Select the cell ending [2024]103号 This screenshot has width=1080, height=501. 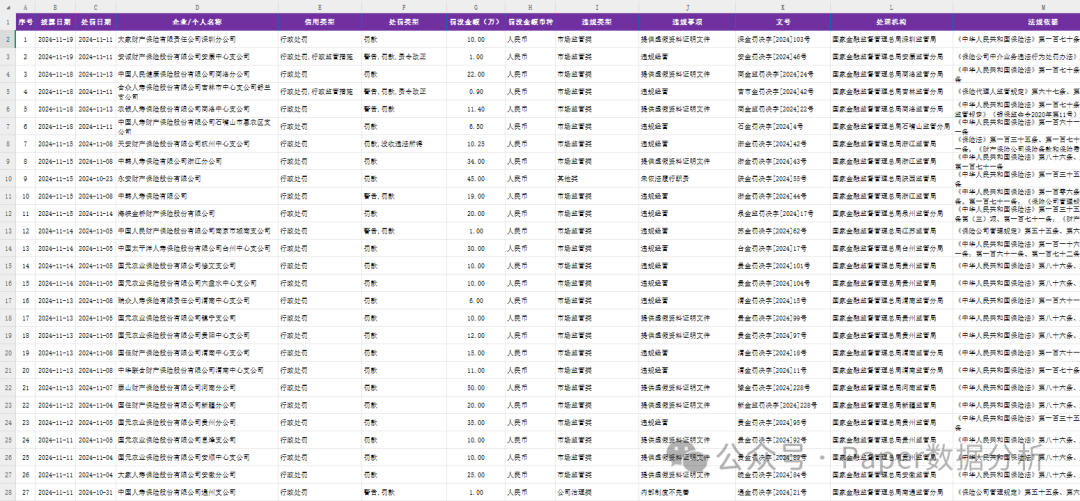point(783,39)
